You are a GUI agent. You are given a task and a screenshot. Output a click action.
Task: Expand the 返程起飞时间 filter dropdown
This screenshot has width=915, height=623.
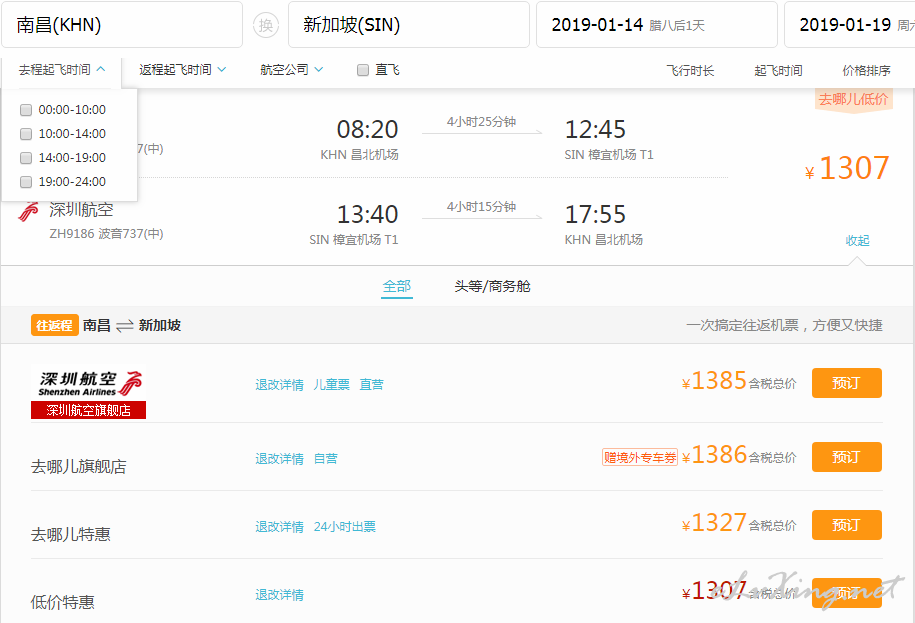tap(183, 70)
